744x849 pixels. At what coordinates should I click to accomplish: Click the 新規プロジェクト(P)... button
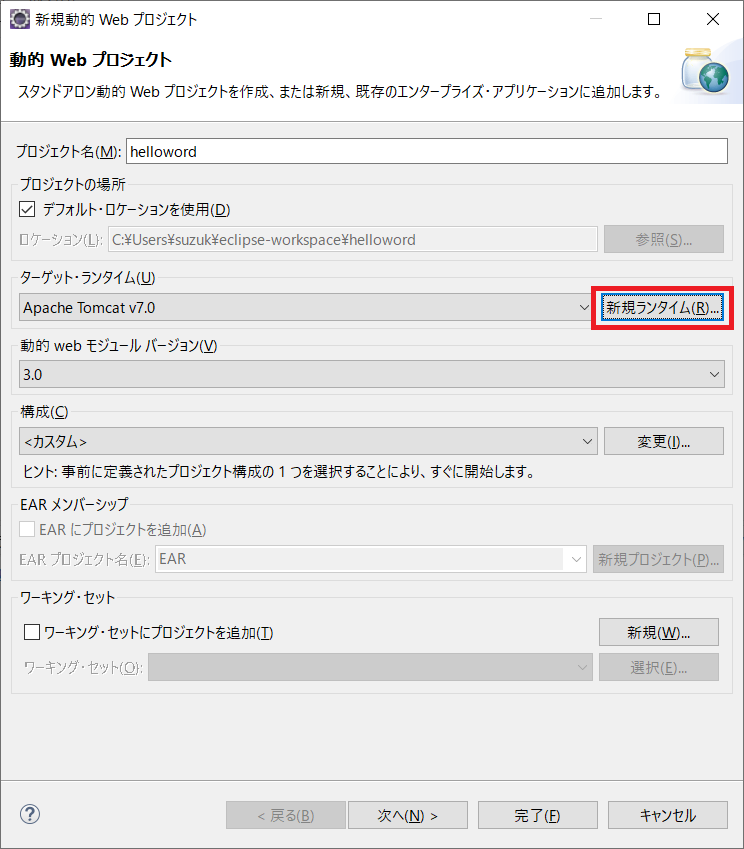(x=658, y=559)
